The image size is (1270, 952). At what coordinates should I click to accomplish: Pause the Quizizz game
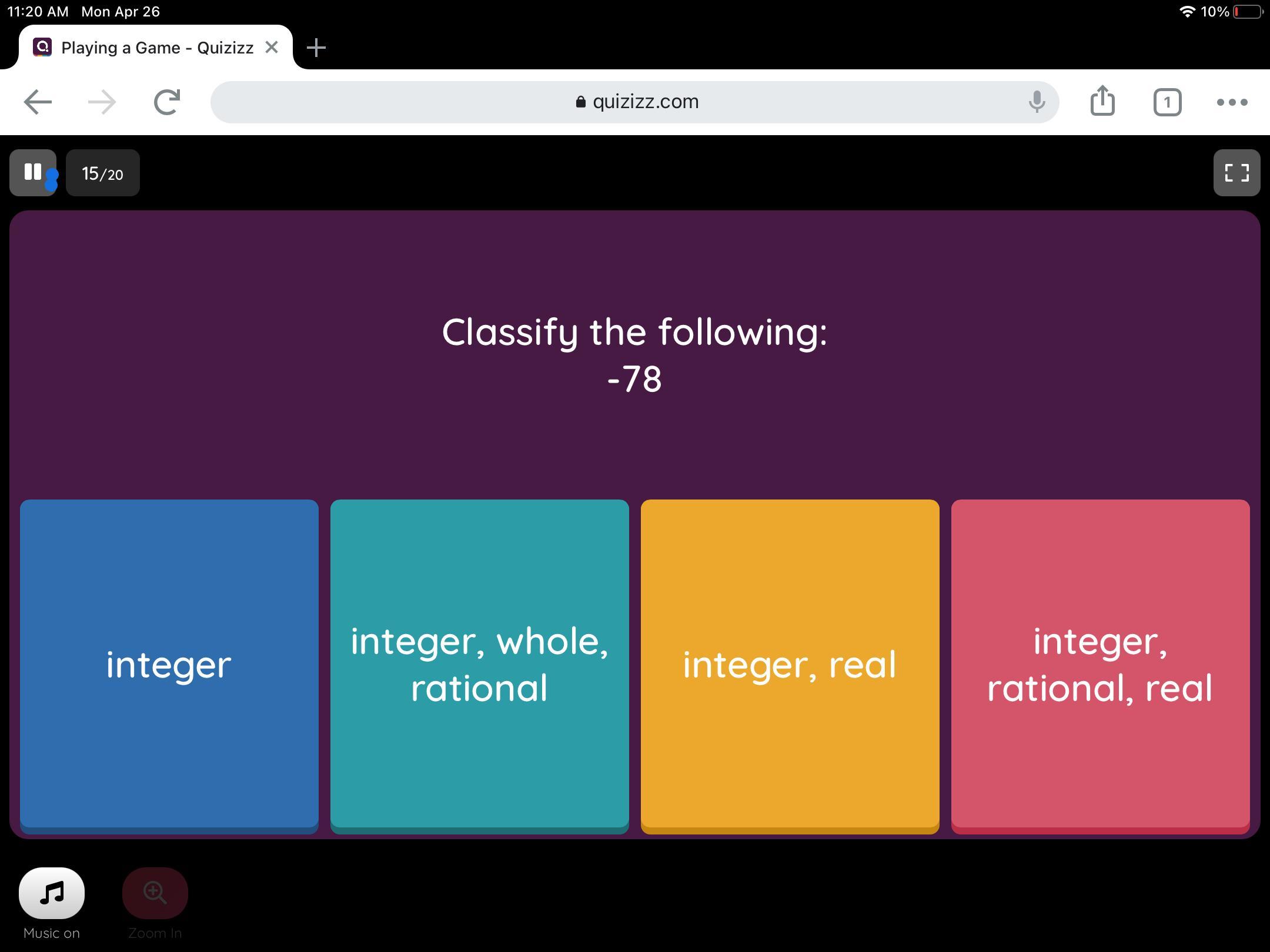(x=32, y=172)
